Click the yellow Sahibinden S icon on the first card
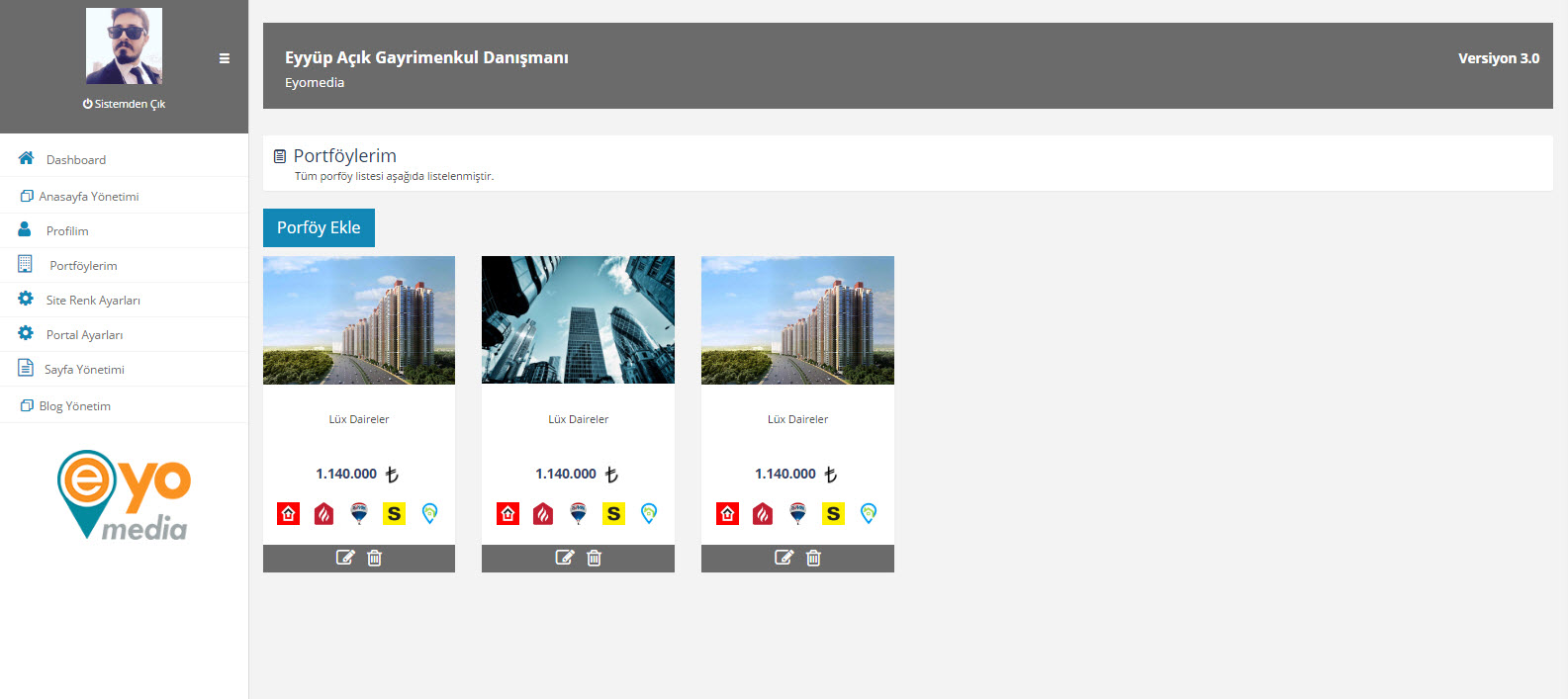This screenshot has width=1568, height=699. [x=394, y=513]
